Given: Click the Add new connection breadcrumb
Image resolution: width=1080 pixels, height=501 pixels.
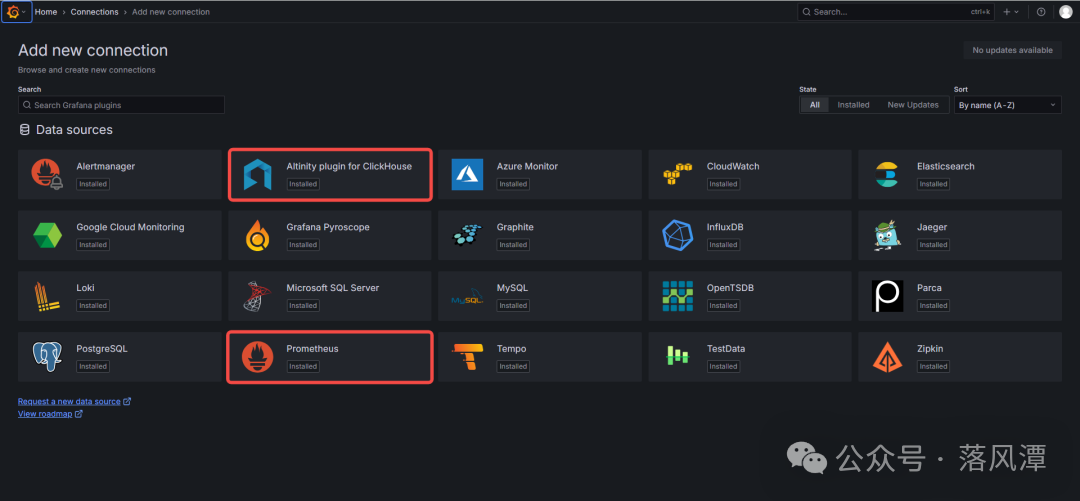Looking at the screenshot, I should (x=171, y=12).
